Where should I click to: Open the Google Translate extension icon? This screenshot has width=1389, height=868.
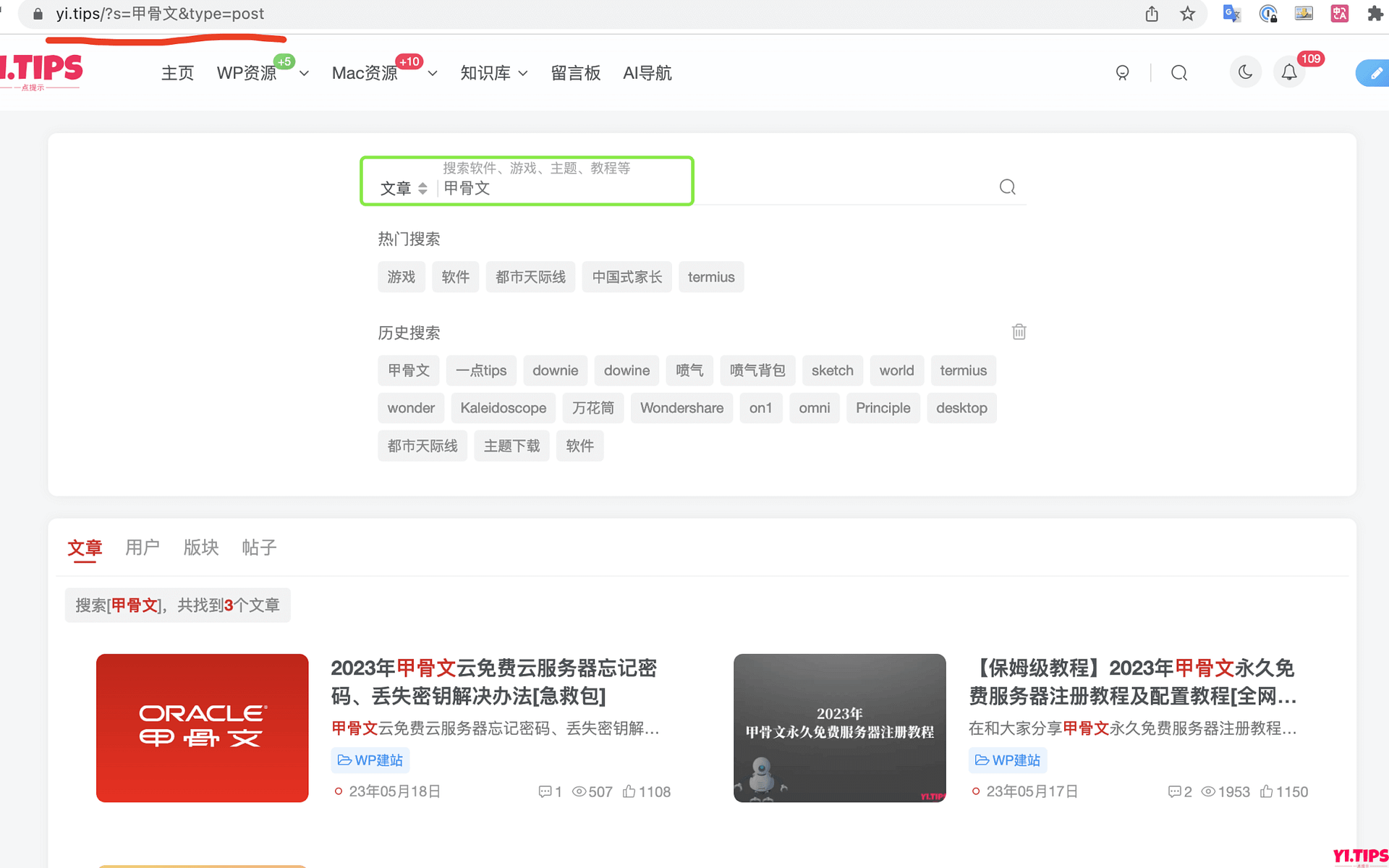1231,13
